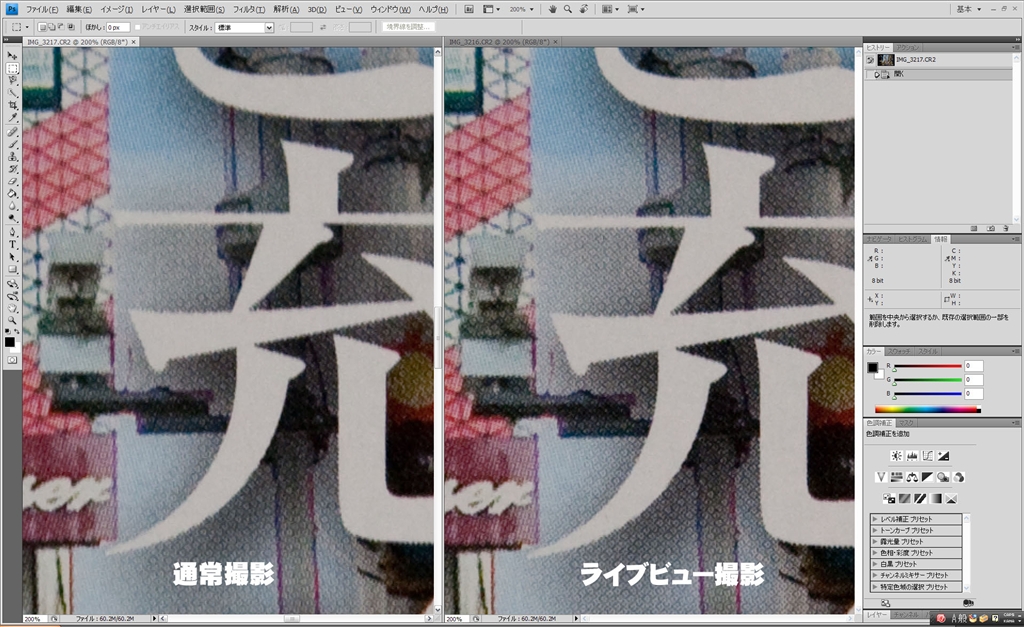Toggle Quick Mask mode
Screen dimensions: 1024x627
pos(12,360)
